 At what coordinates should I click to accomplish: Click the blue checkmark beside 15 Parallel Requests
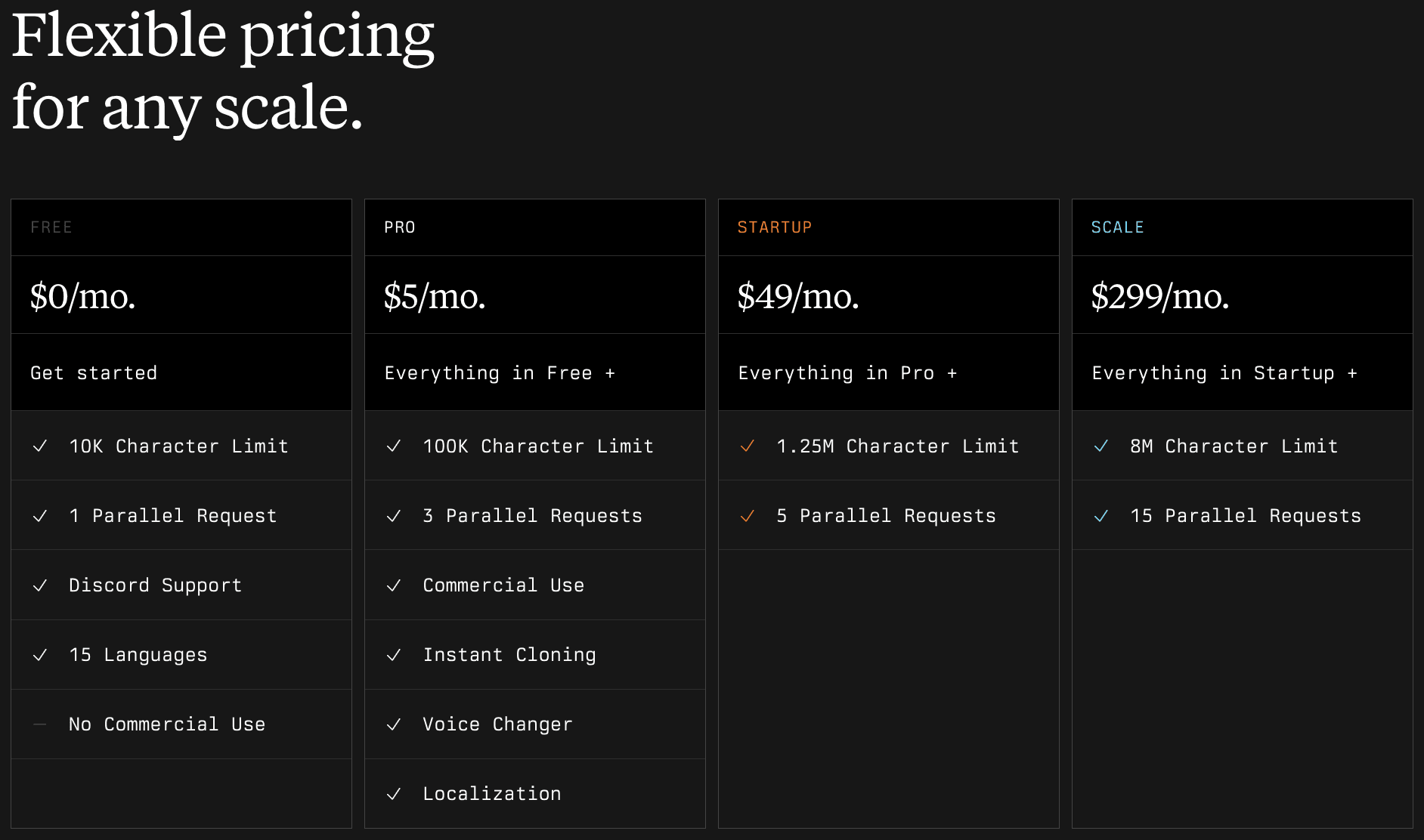click(x=1101, y=516)
